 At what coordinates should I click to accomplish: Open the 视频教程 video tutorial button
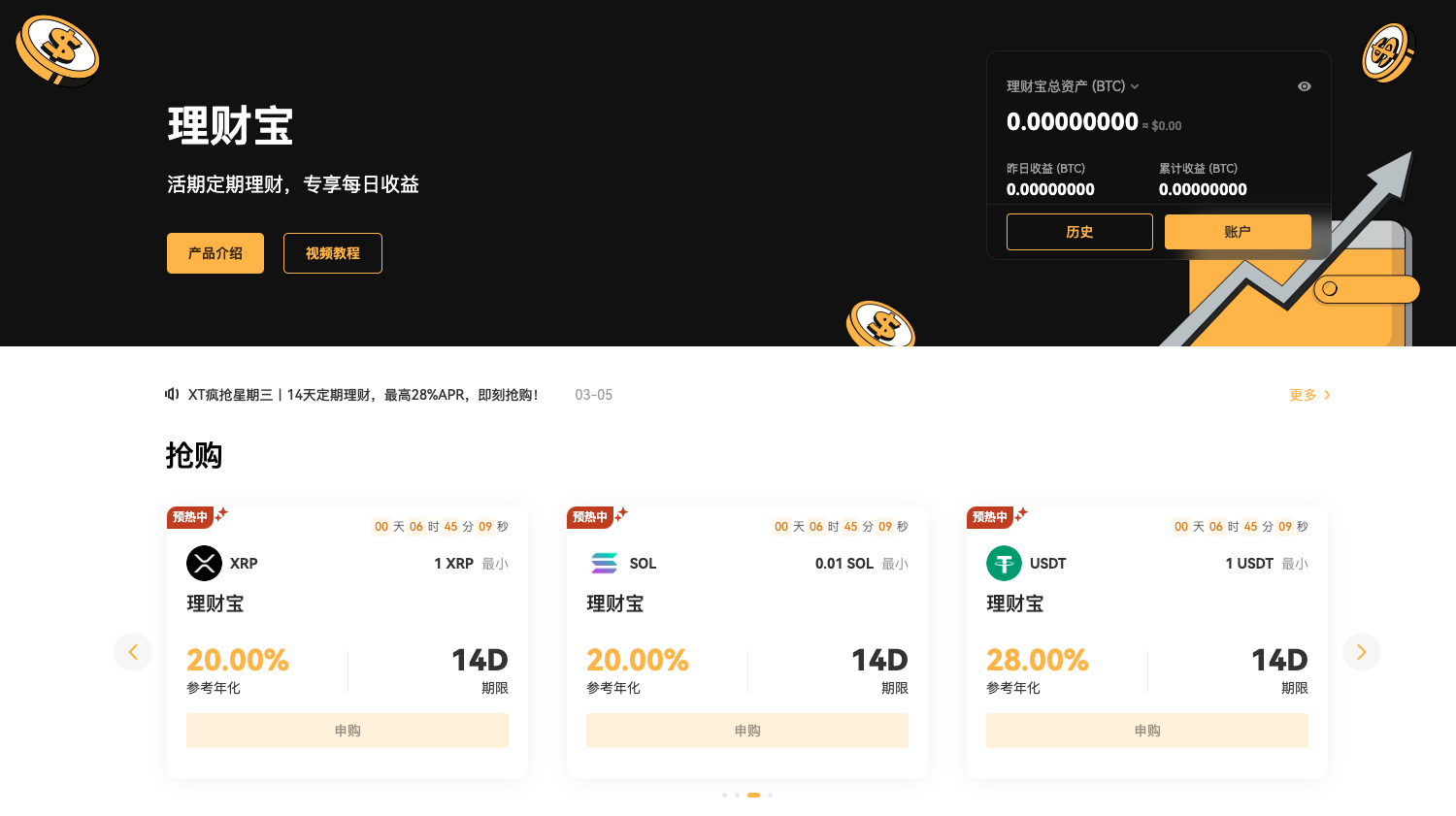click(x=333, y=253)
